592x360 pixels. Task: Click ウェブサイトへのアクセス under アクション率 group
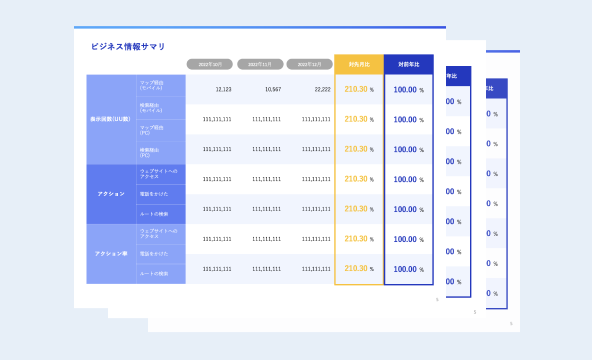160,234
